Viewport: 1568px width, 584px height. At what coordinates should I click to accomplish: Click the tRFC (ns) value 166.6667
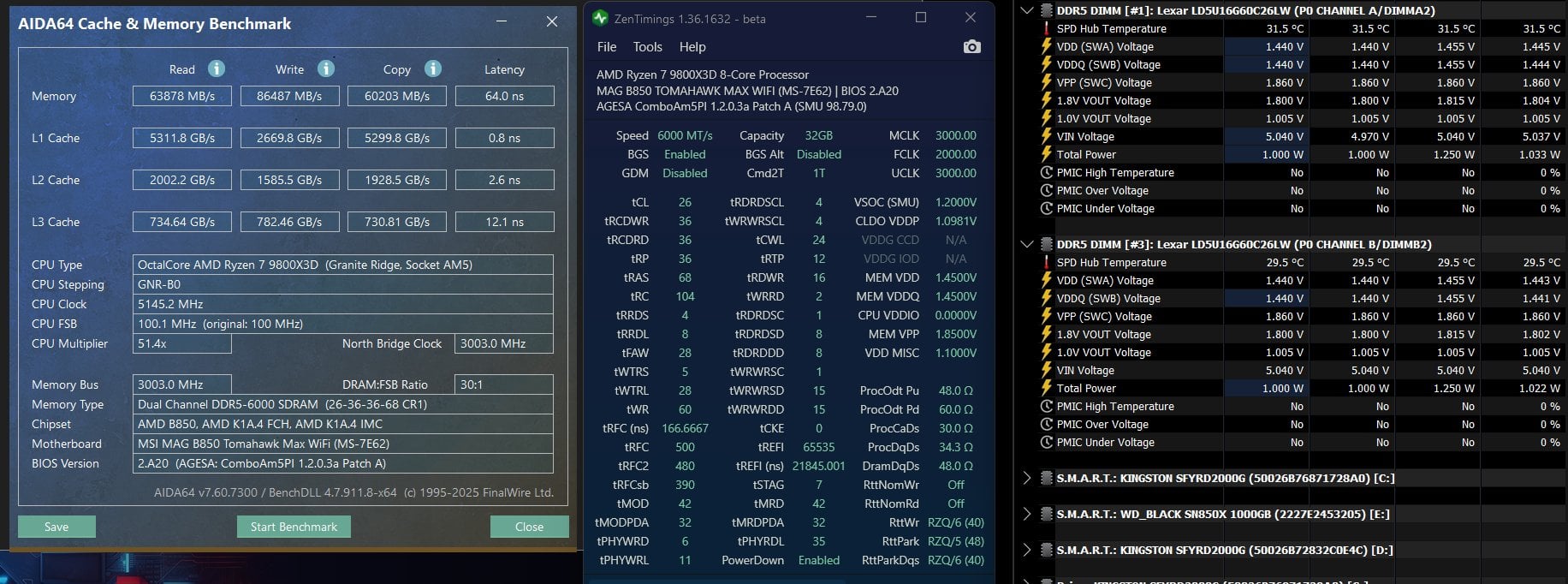685,428
